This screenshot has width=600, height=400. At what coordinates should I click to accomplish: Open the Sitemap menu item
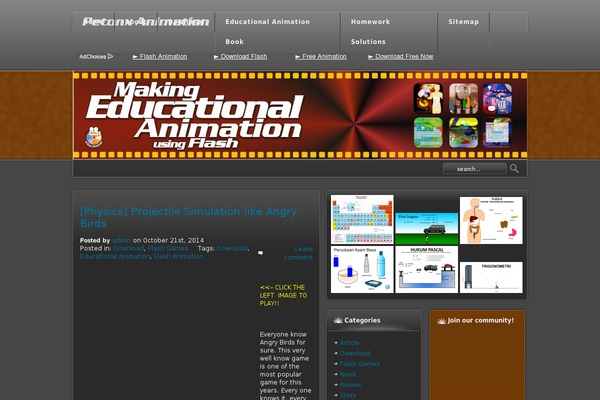pos(463,22)
